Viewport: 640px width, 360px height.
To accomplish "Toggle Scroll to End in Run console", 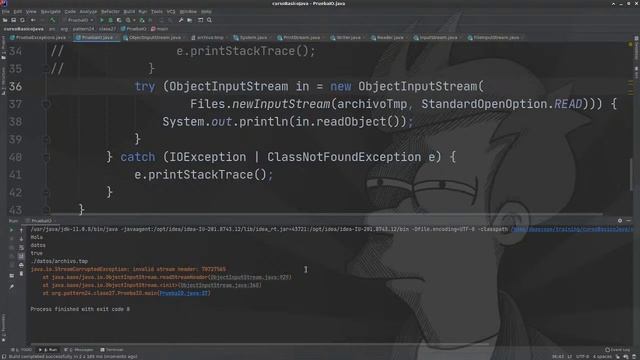I will pyautogui.click(x=21, y=256).
